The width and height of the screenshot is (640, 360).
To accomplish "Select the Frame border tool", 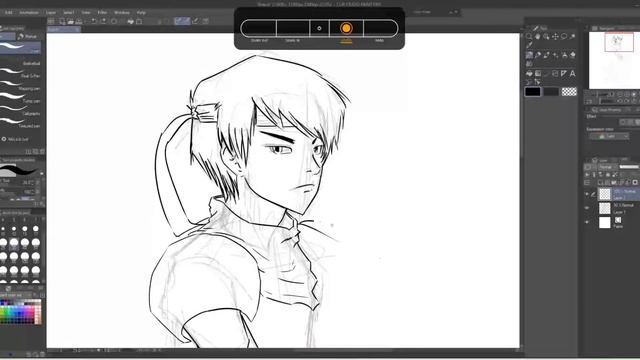I will click(x=555, y=73).
